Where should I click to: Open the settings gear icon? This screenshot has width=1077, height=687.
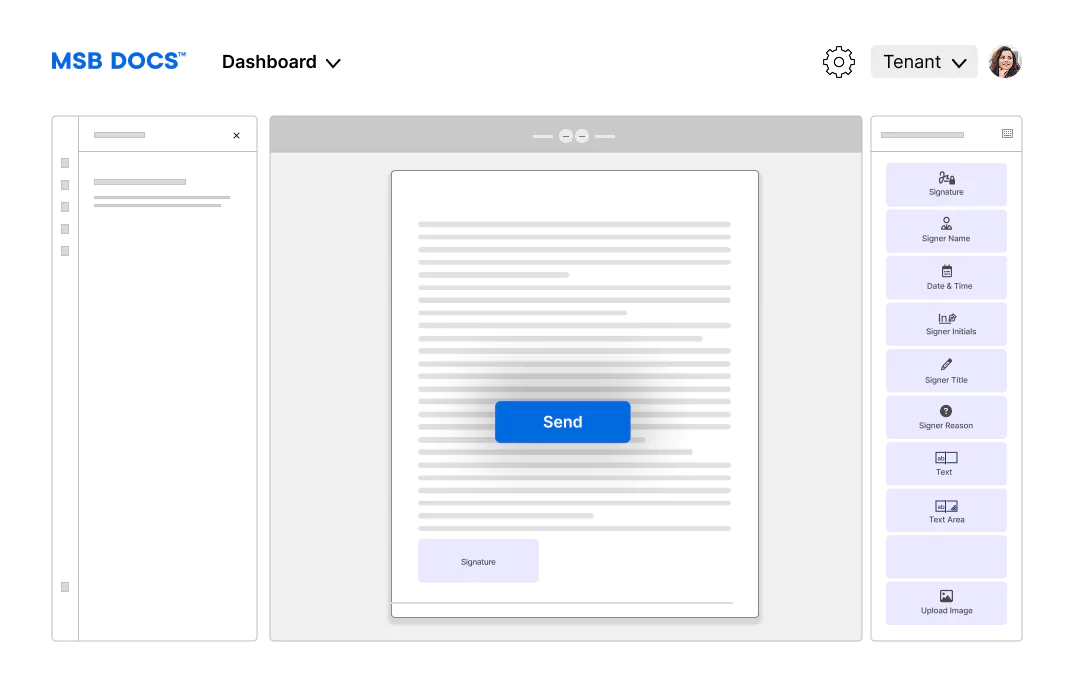coord(838,62)
